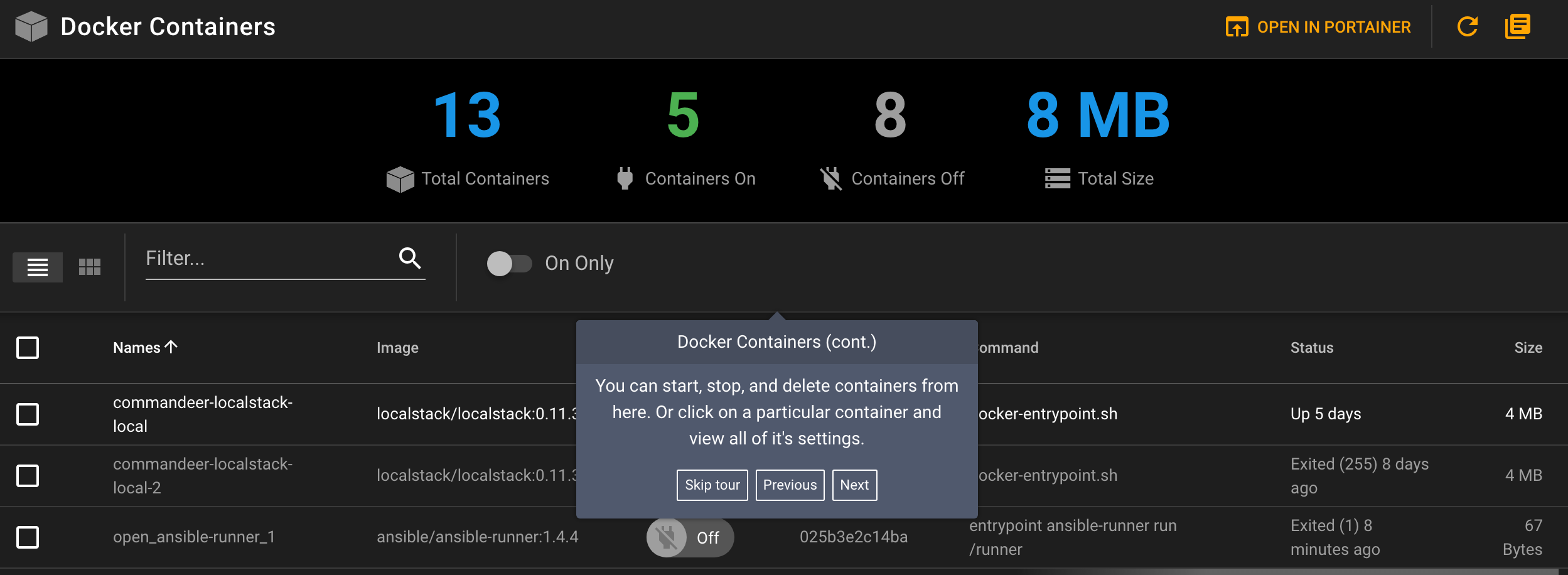The width and height of the screenshot is (1568, 575).
Task: Refresh the container list
Action: (1467, 27)
